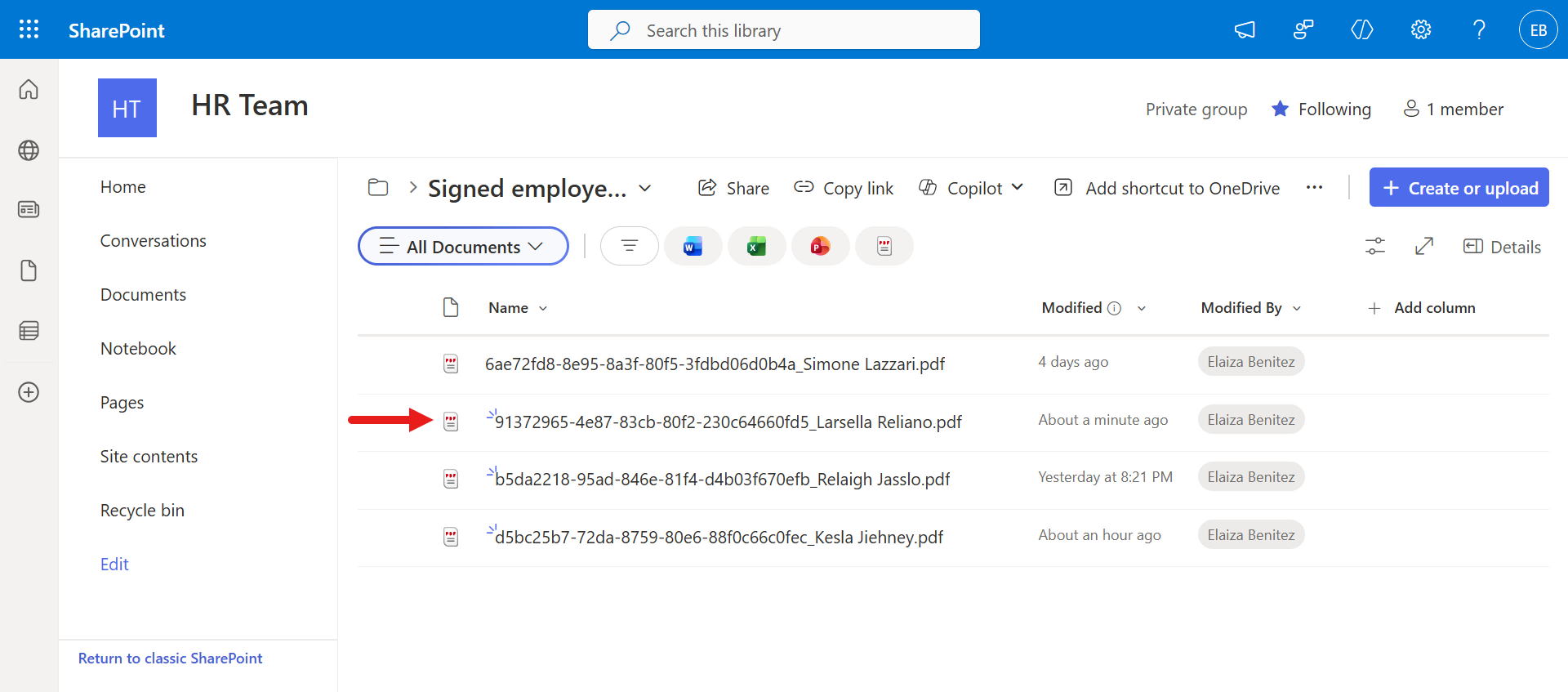1568x692 pixels.
Task: Filter by Excel files
Action: pos(757,246)
